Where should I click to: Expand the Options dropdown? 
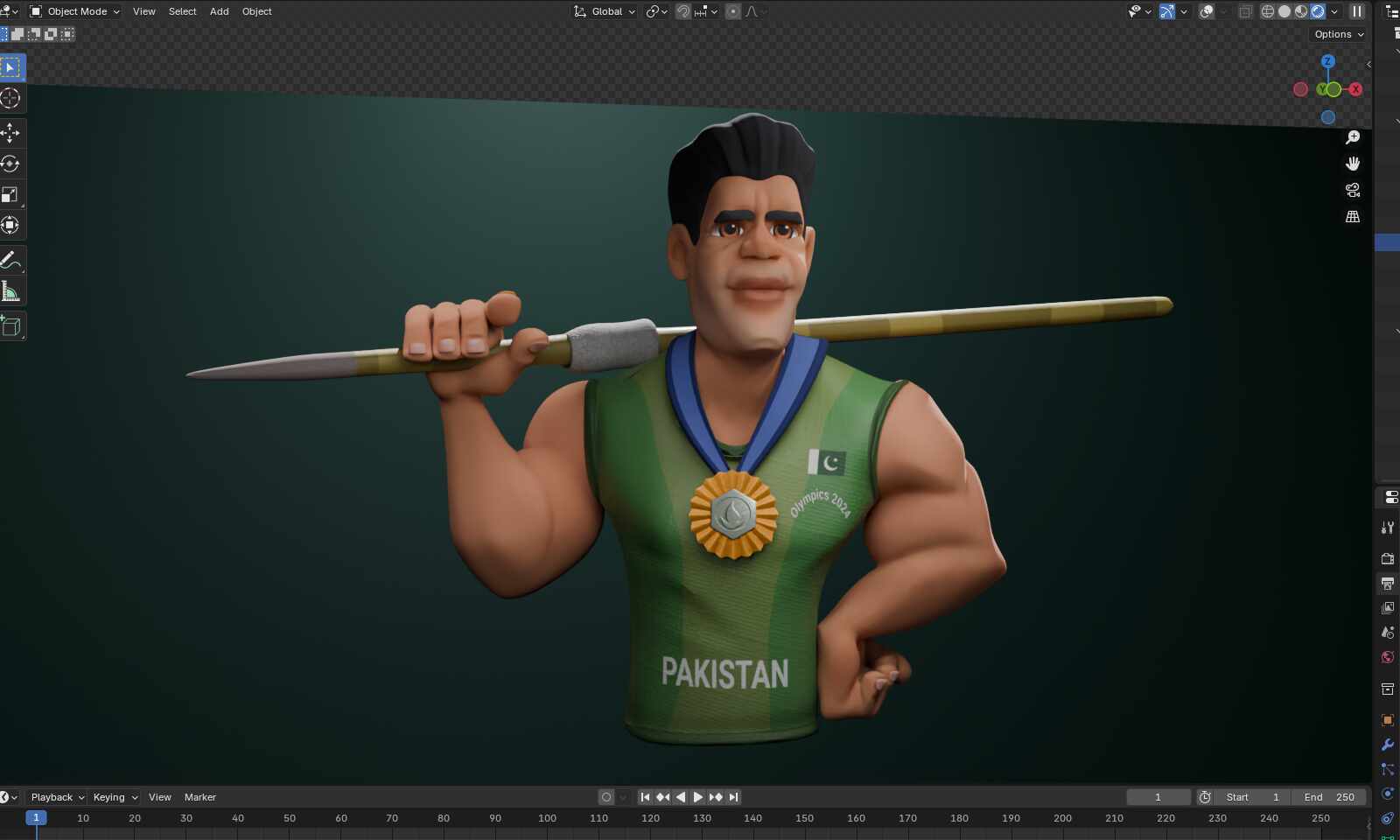(x=1339, y=34)
